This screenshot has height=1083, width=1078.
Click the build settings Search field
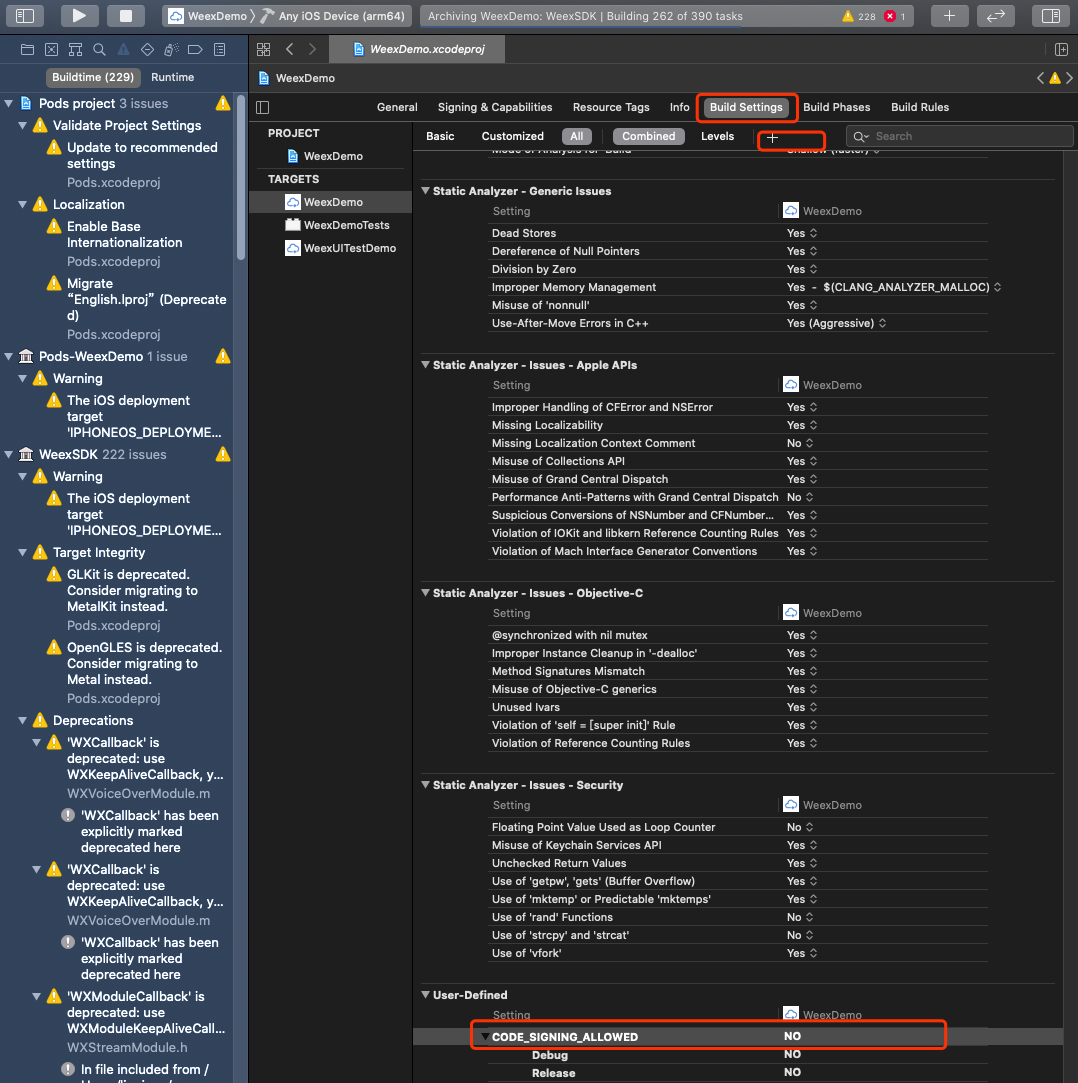[x=960, y=136]
